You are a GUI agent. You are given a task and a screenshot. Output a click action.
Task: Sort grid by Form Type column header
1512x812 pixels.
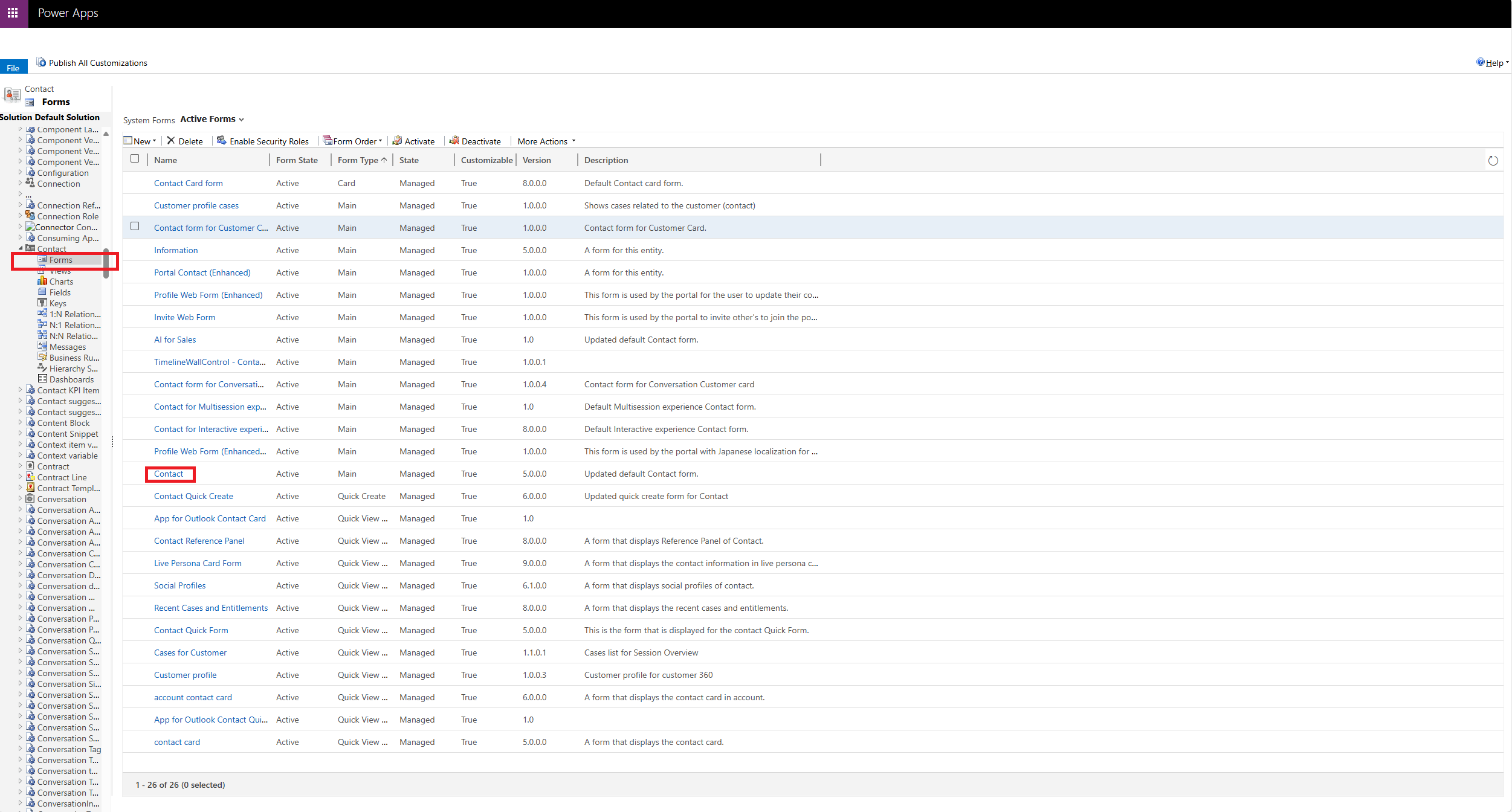358,160
